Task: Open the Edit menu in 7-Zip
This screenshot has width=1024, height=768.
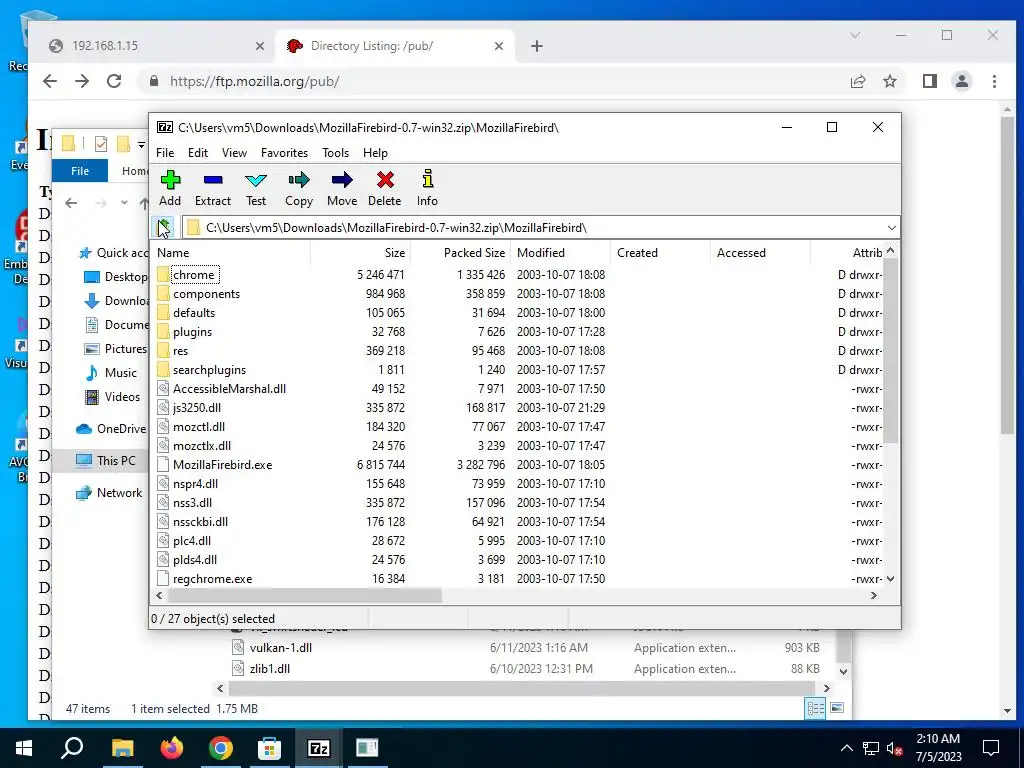Action: pyautogui.click(x=198, y=153)
